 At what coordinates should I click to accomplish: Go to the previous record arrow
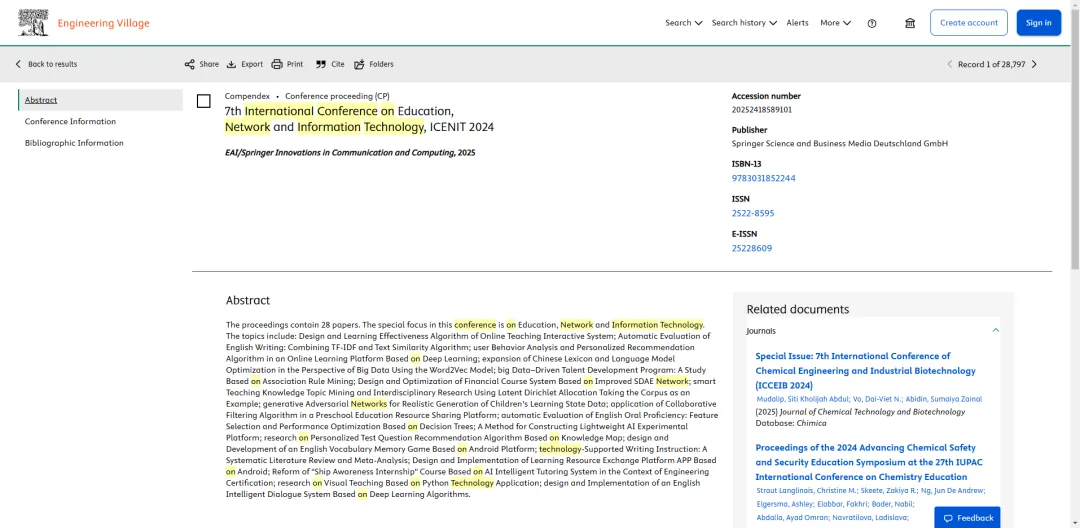tap(950, 64)
